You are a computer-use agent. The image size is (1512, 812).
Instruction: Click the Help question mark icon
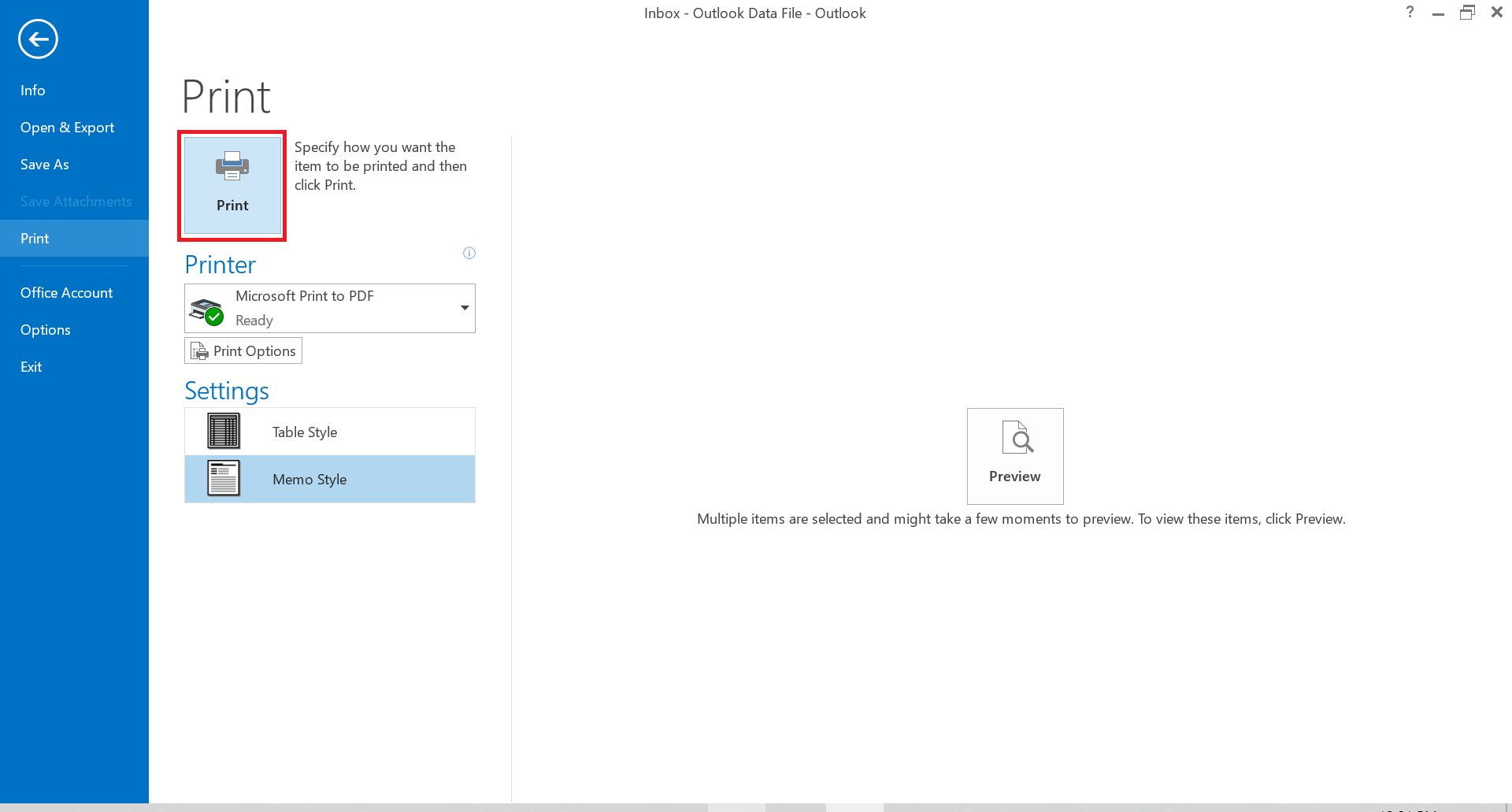pyautogui.click(x=1410, y=12)
